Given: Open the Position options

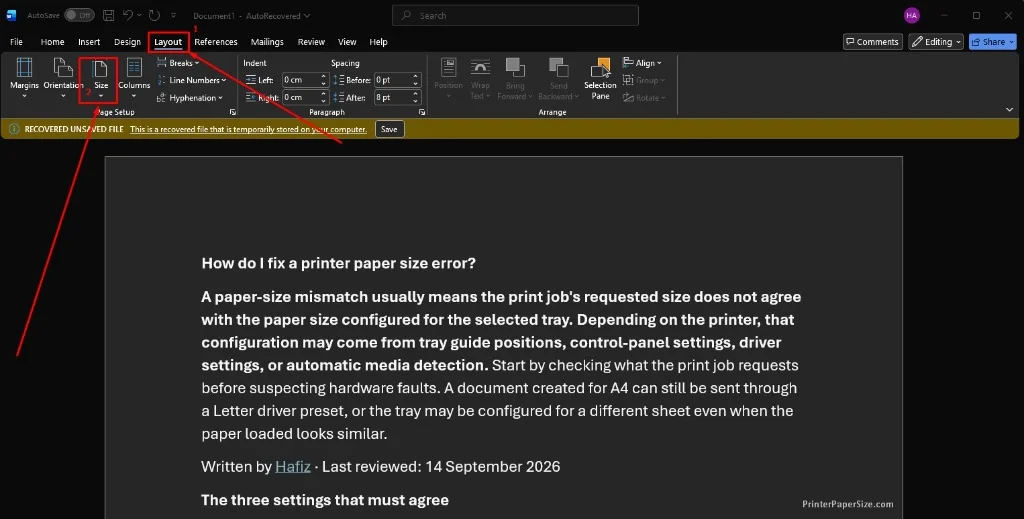Looking at the screenshot, I should click(x=448, y=78).
